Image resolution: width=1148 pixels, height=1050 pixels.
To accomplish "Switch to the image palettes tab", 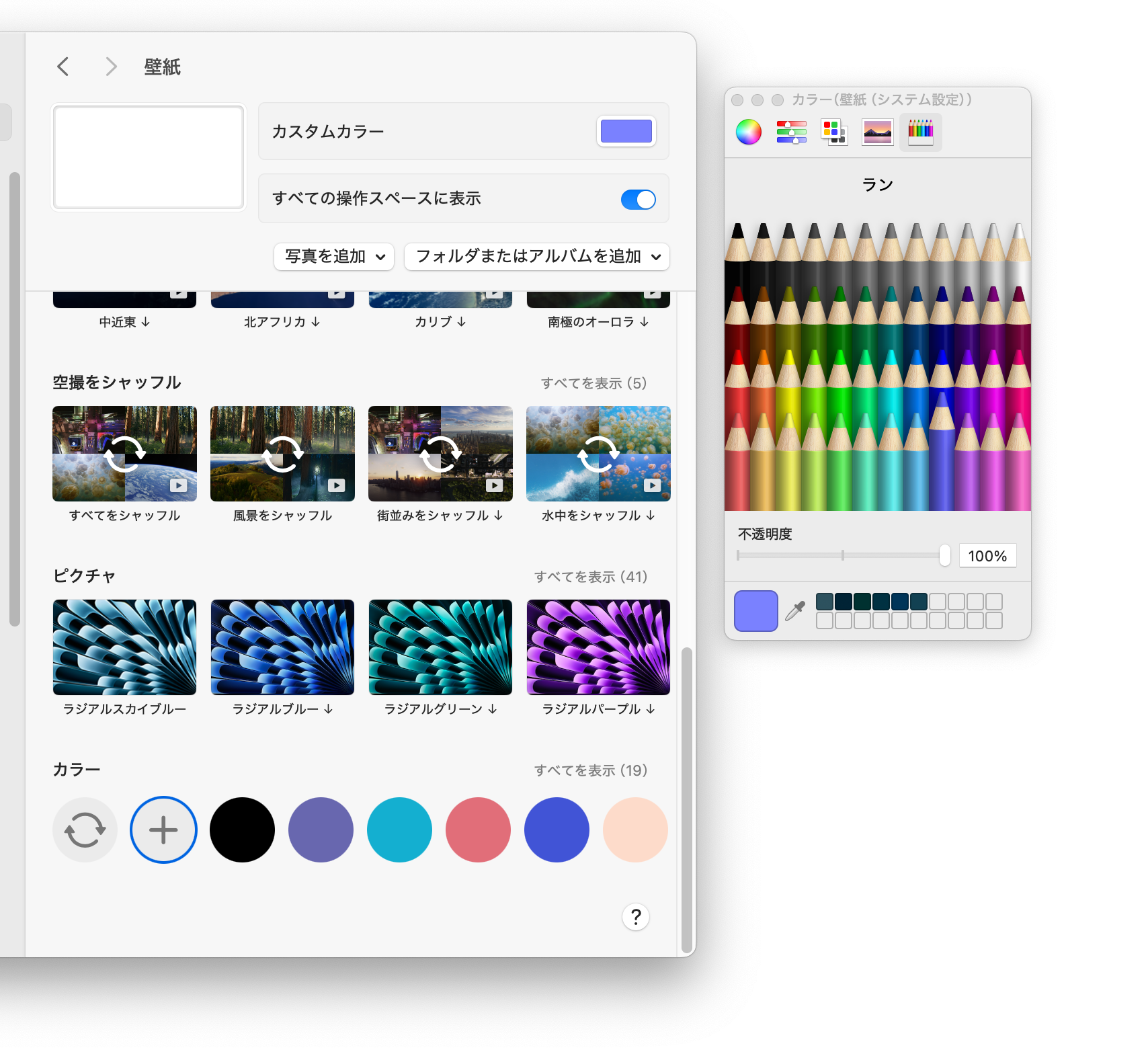I will tap(877, 132).
